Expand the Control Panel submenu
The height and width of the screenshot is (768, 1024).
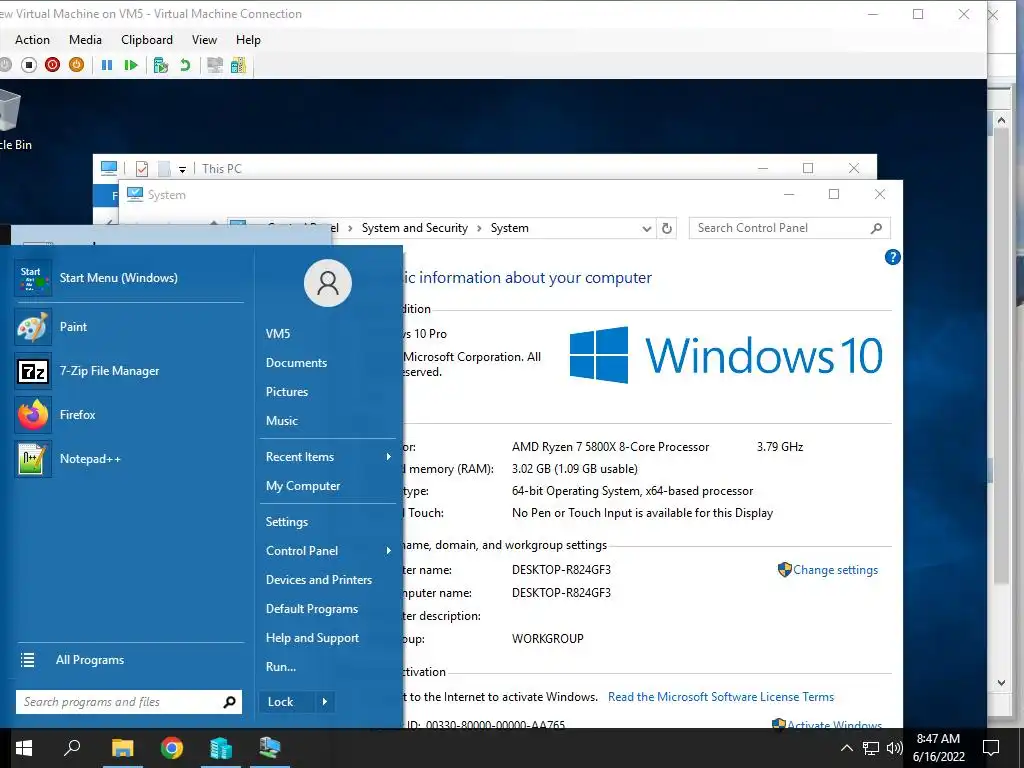click(328, 551)
